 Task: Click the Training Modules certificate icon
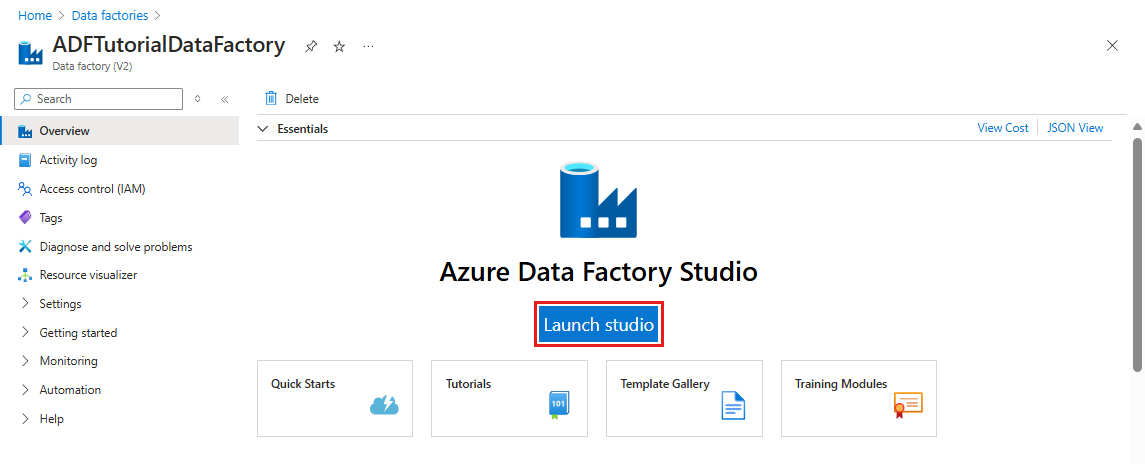coord(907,403)
